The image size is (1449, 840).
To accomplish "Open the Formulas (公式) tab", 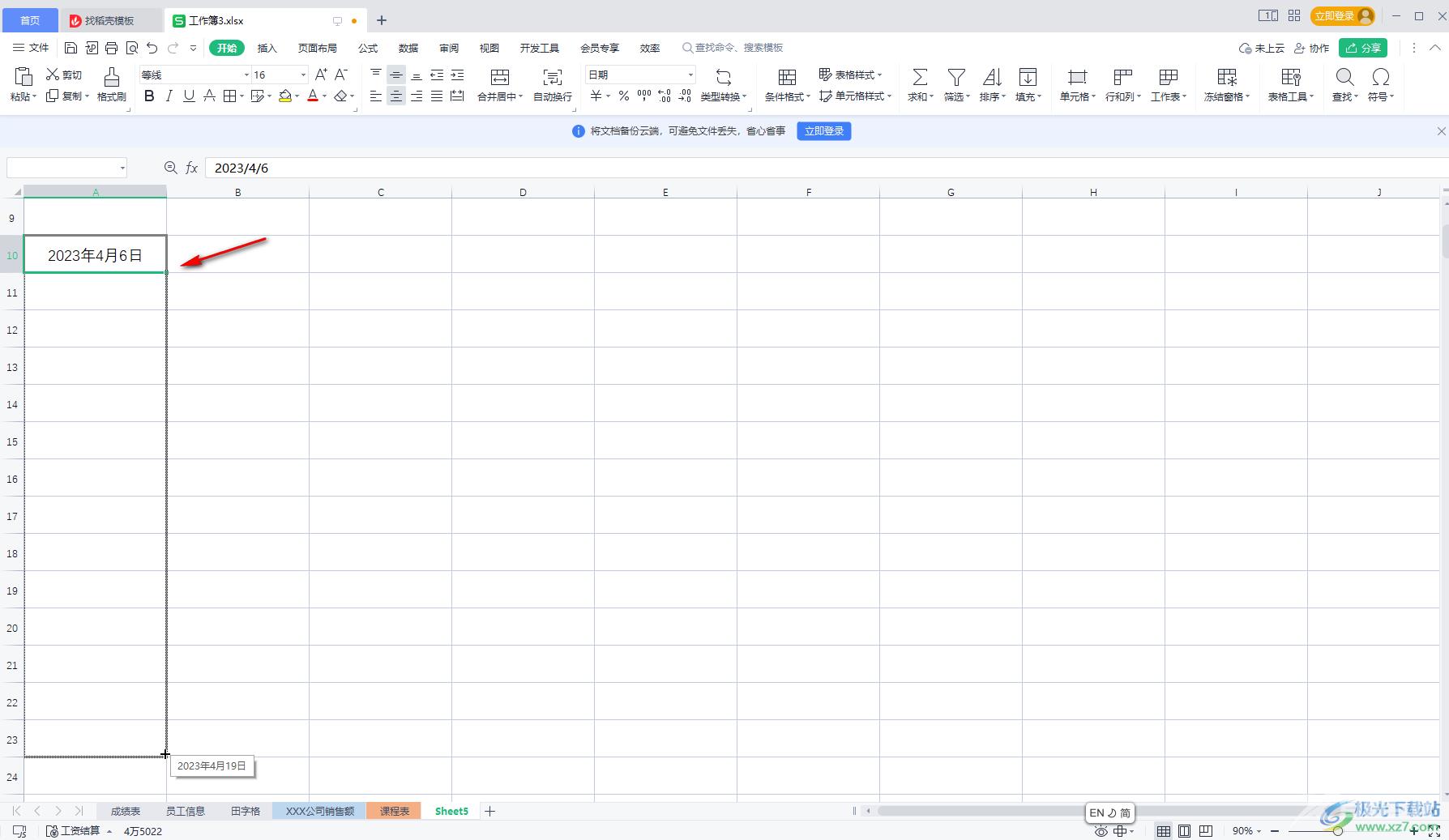I will click(368, 48).
